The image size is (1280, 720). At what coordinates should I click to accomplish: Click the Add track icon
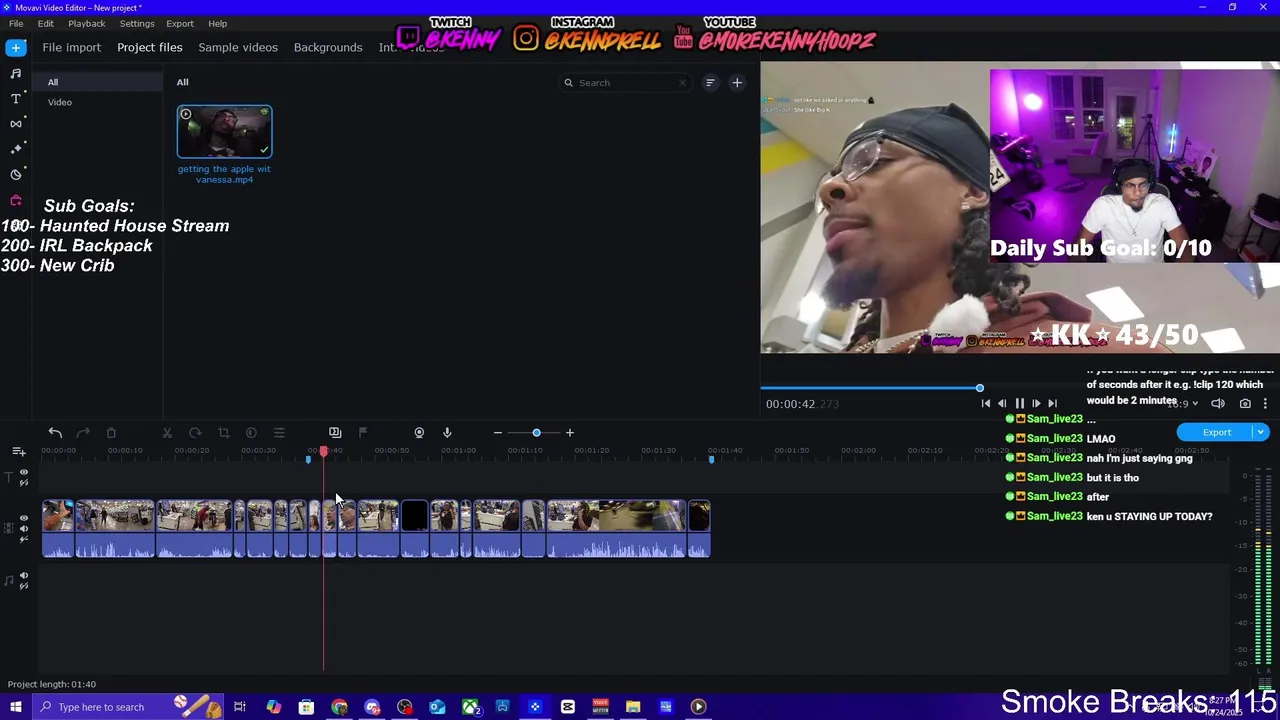coord(19,453)
